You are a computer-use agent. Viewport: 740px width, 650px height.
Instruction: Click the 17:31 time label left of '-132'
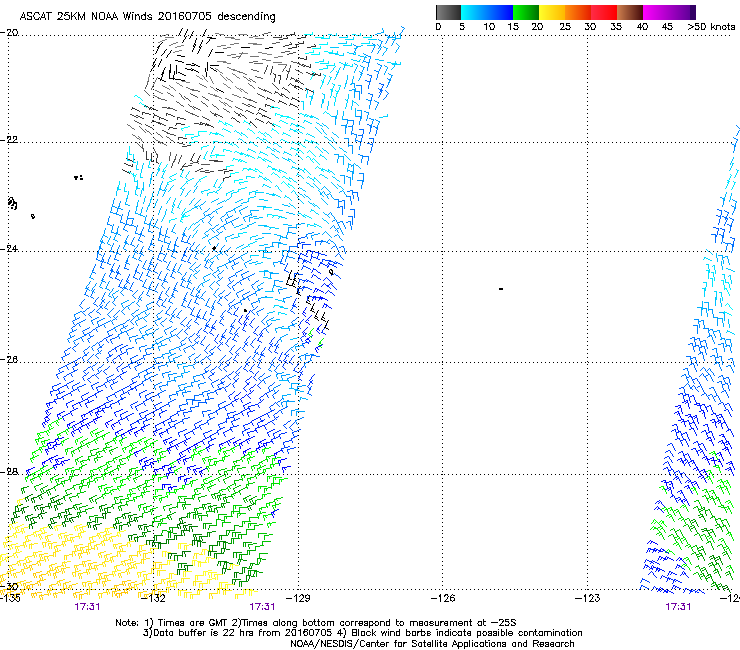point(87,607)
